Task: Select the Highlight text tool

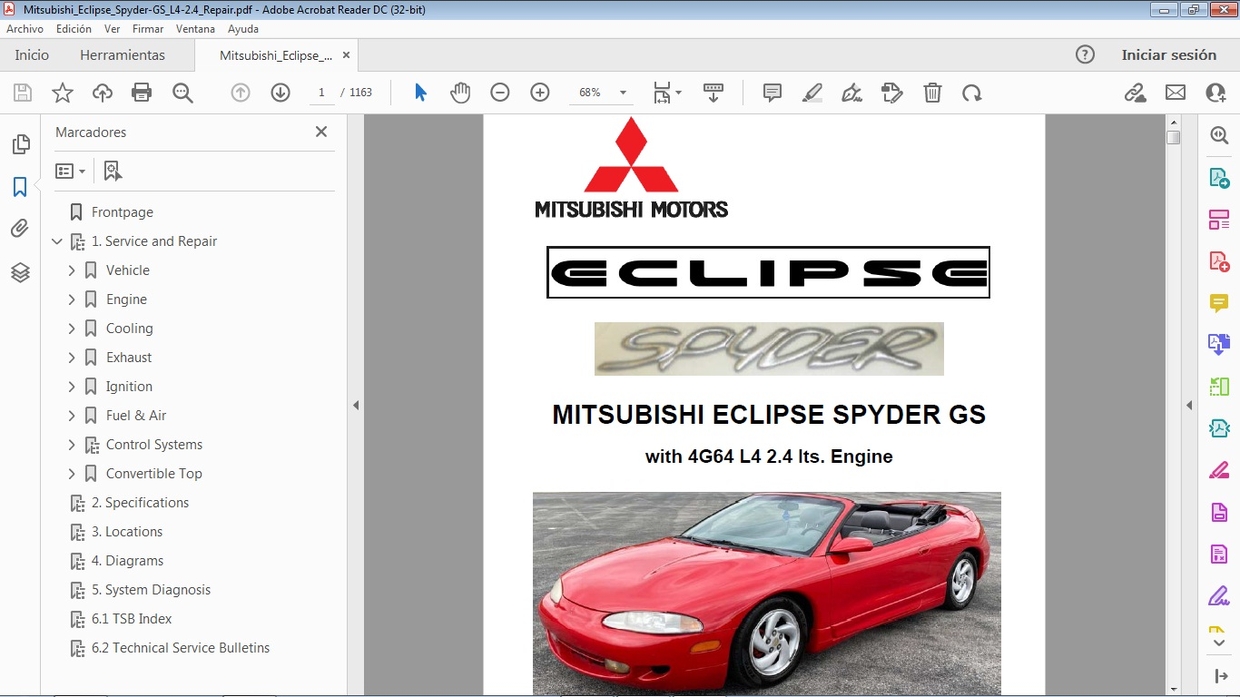Action: (x=812, y=92)
